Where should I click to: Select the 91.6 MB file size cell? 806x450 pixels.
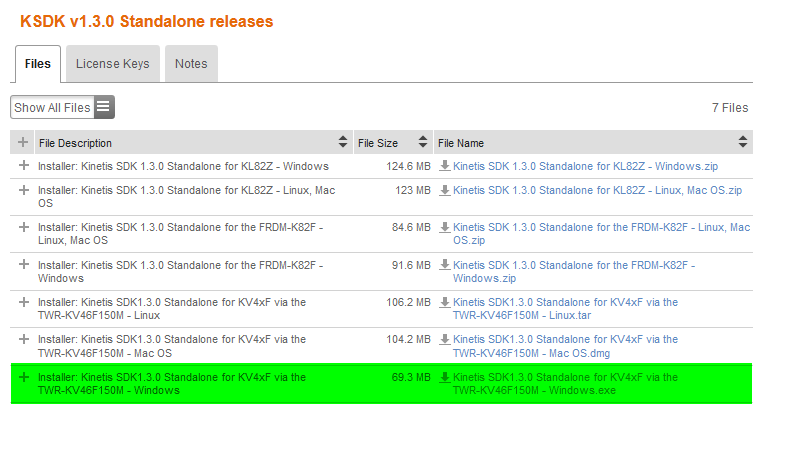coord(411,265)
